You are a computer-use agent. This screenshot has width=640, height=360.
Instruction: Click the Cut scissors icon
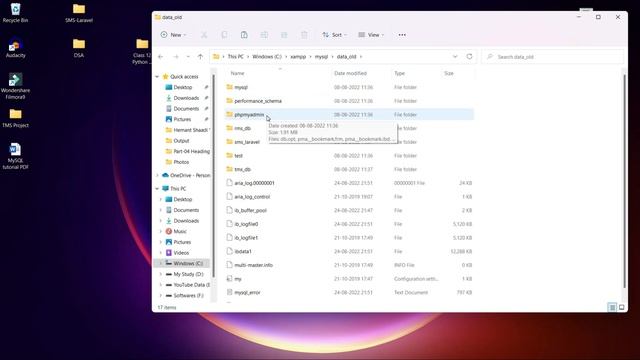click(x=204, y=35)
